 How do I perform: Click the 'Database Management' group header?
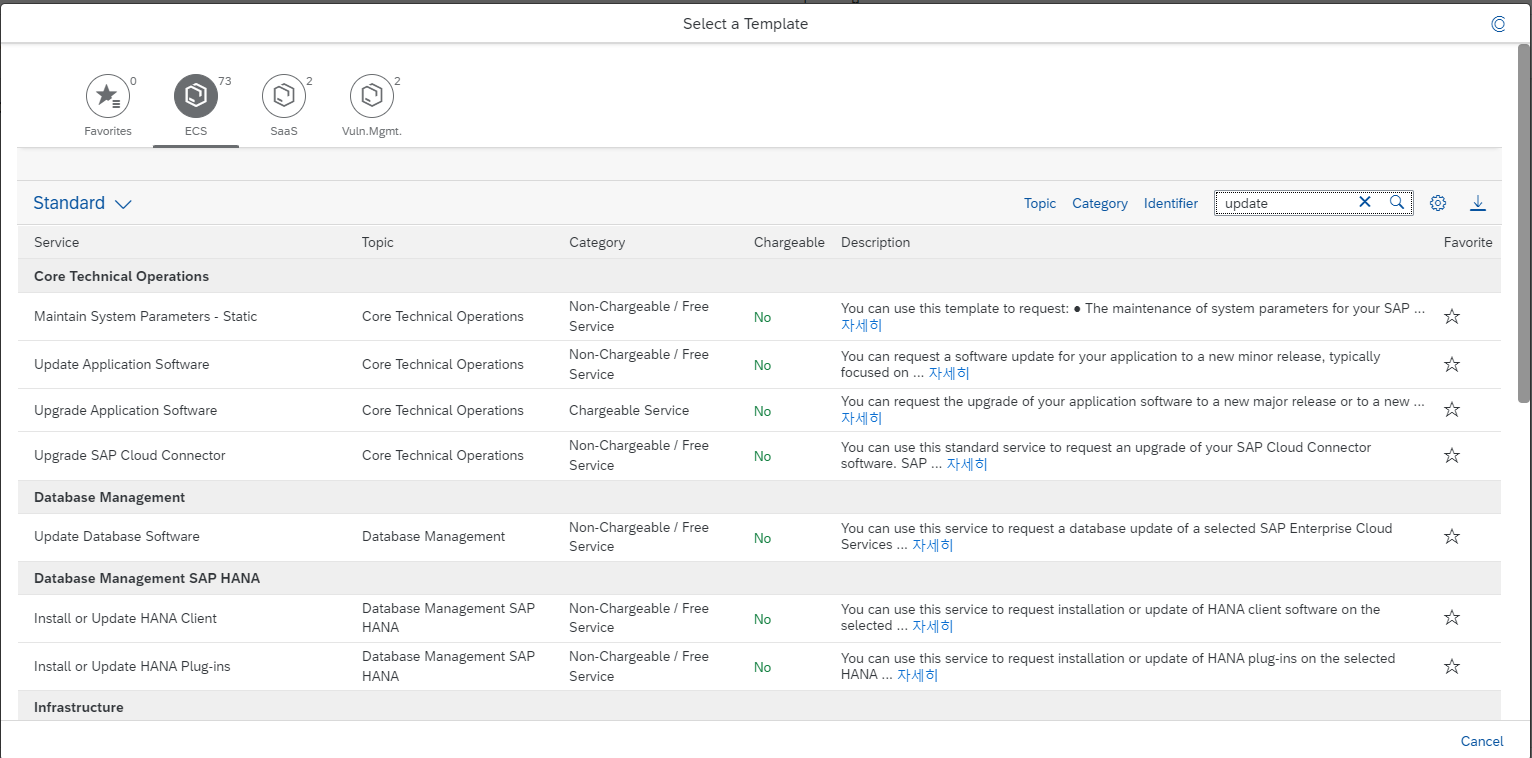point(759,497)
